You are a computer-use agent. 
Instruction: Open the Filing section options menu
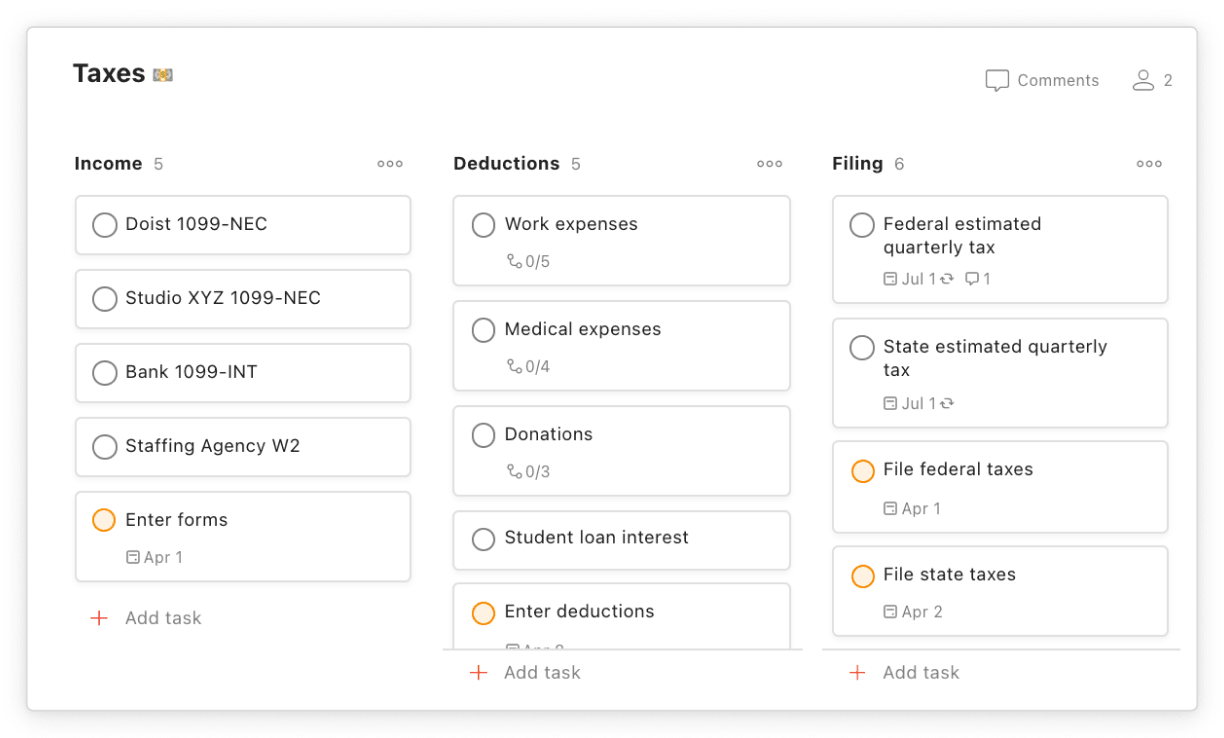(1148, 164)
